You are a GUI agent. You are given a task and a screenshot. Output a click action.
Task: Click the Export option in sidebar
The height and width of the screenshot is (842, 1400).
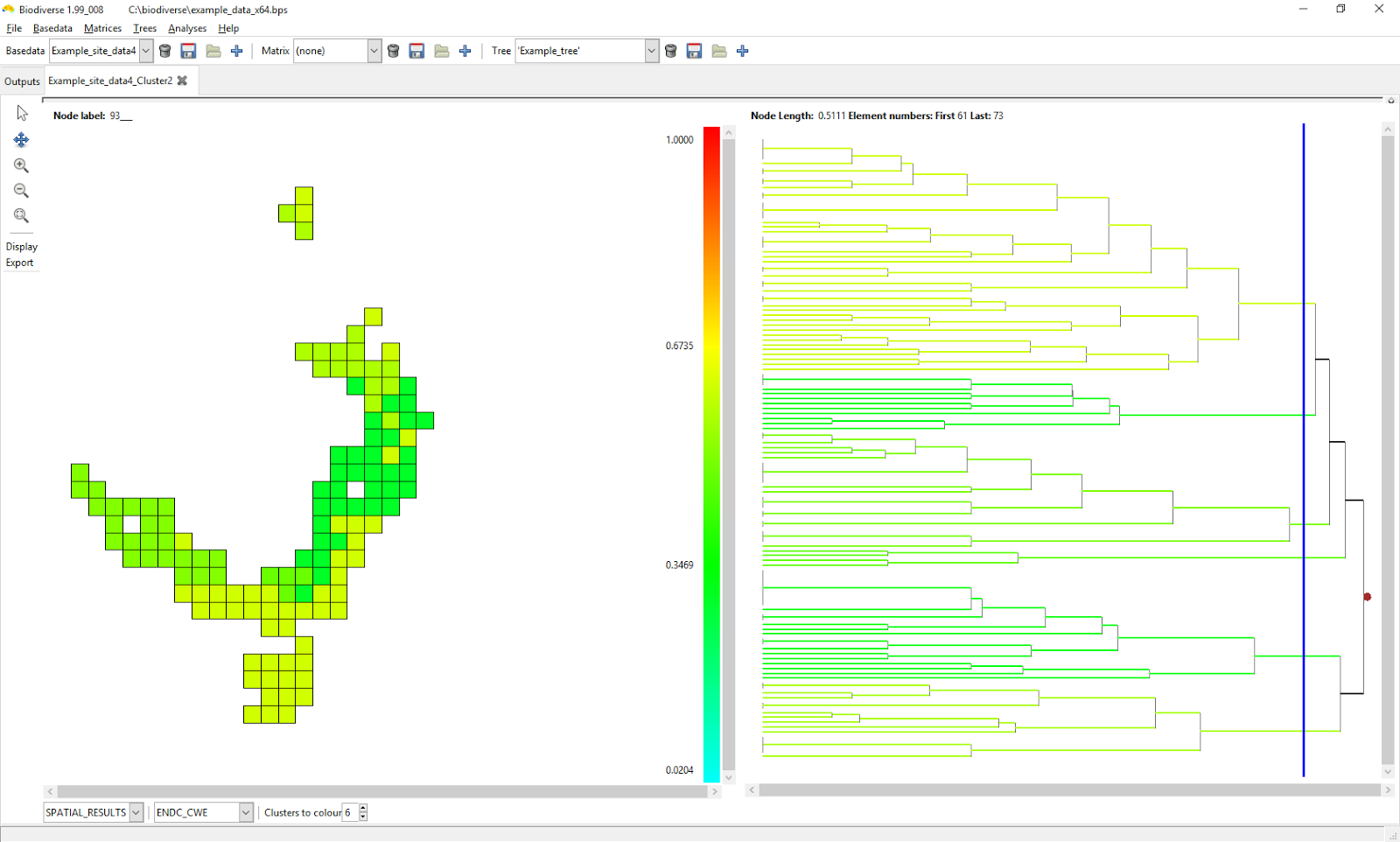coord(20,263)
